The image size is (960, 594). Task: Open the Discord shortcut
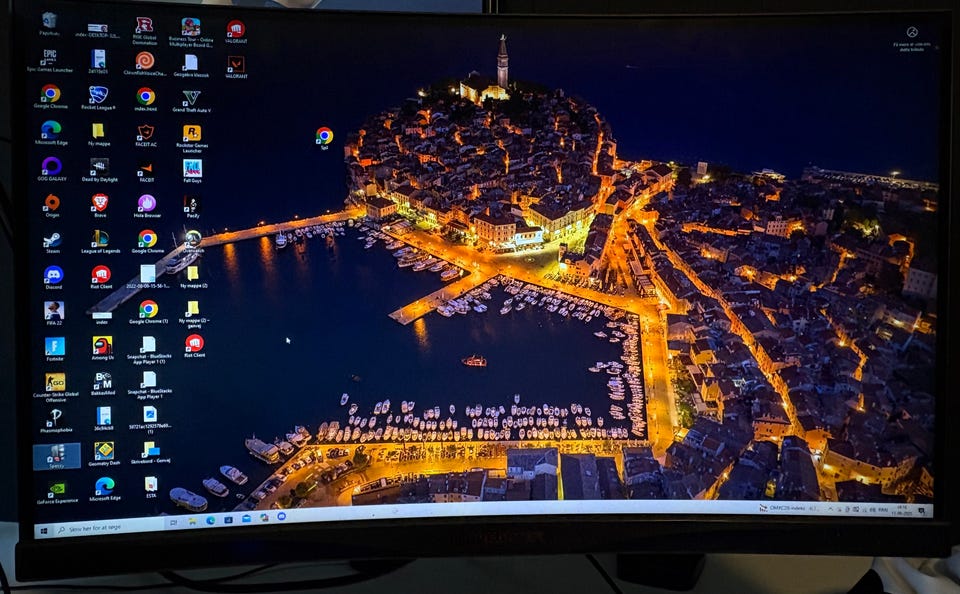pos(54,277)
